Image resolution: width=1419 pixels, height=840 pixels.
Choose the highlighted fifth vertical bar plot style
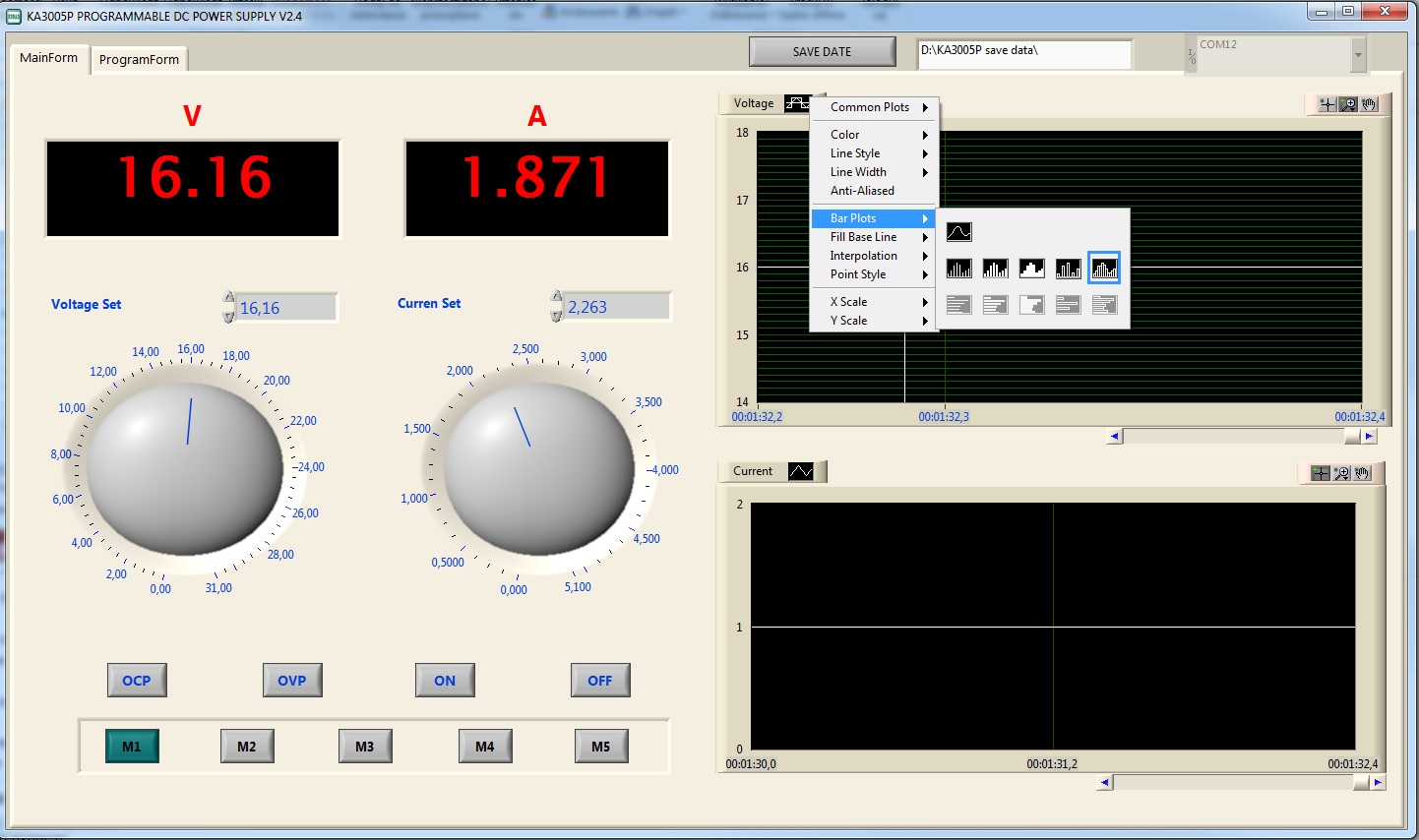[1104, 269]
